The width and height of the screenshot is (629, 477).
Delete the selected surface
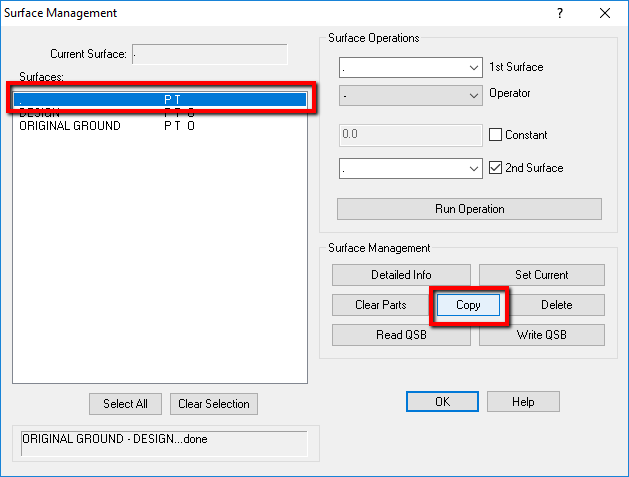pyautogui.click(x=556, y=304)
